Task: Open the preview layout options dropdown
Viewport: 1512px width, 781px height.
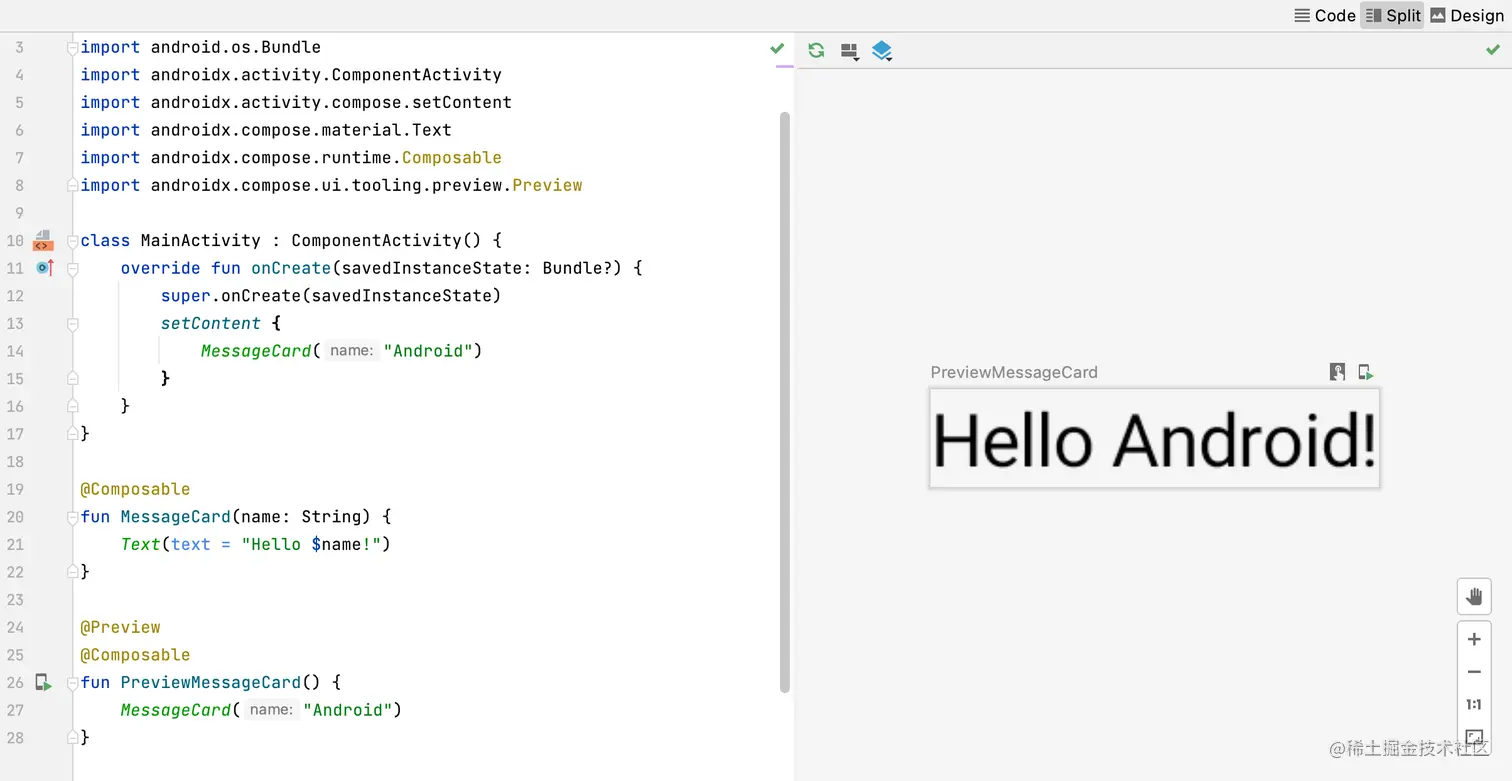Action: (x=850, y=51)
